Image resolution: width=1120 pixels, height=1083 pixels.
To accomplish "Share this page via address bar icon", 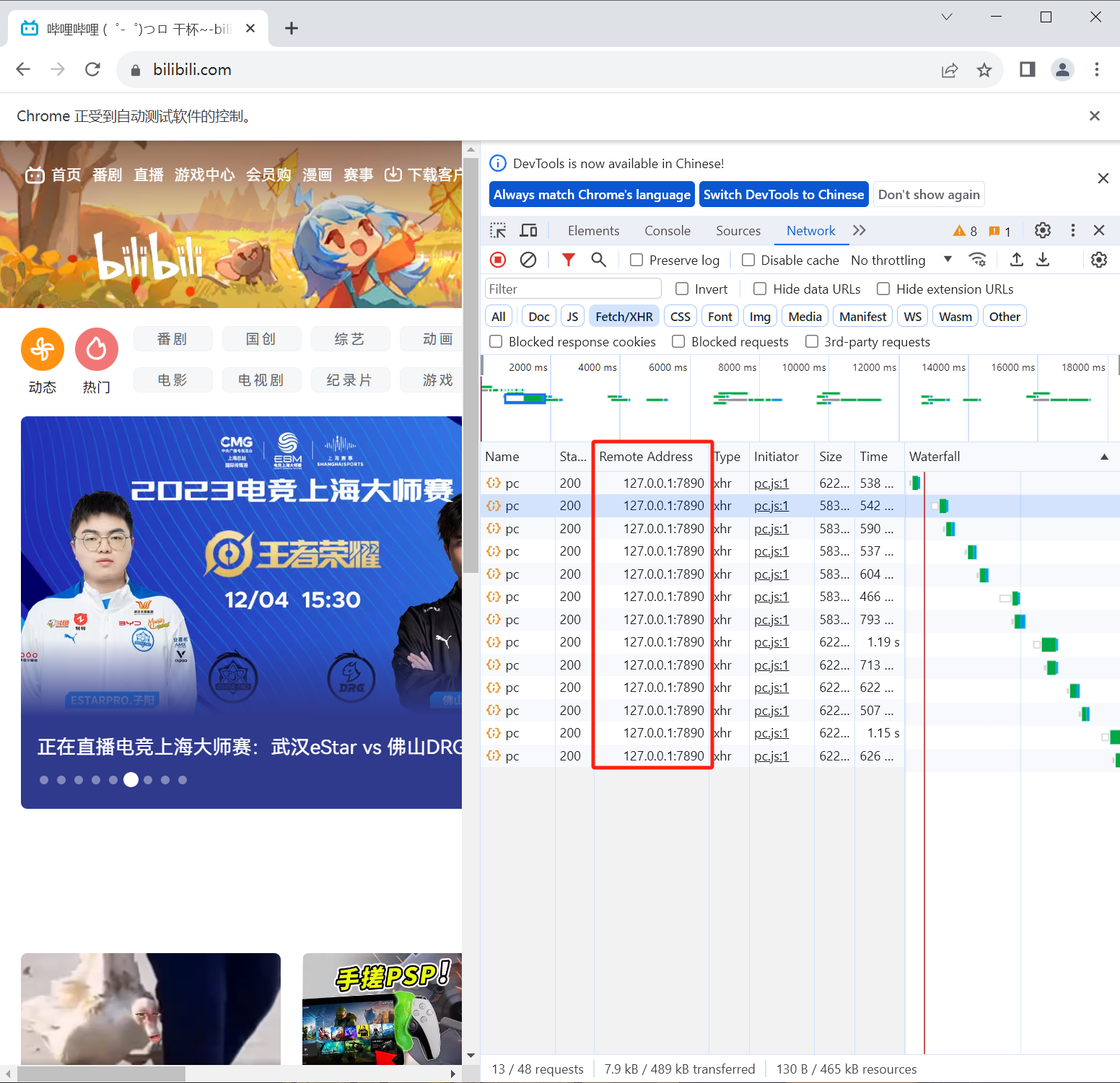I will click(950, 70).
